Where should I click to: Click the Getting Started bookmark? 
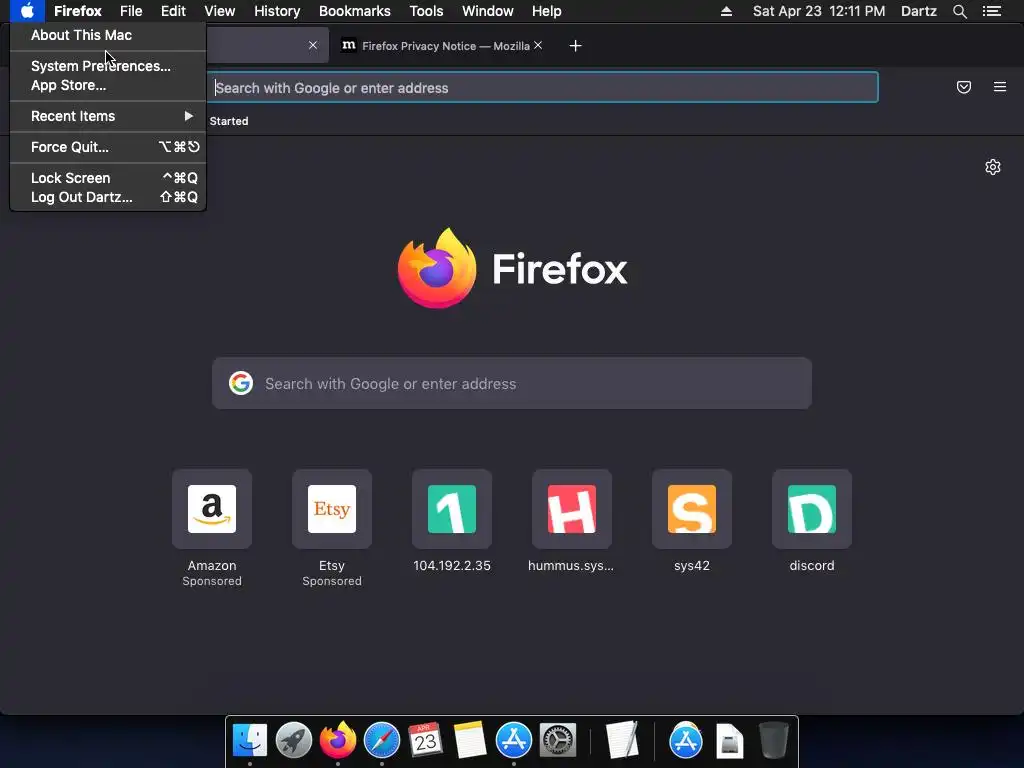tap(229, 121)
